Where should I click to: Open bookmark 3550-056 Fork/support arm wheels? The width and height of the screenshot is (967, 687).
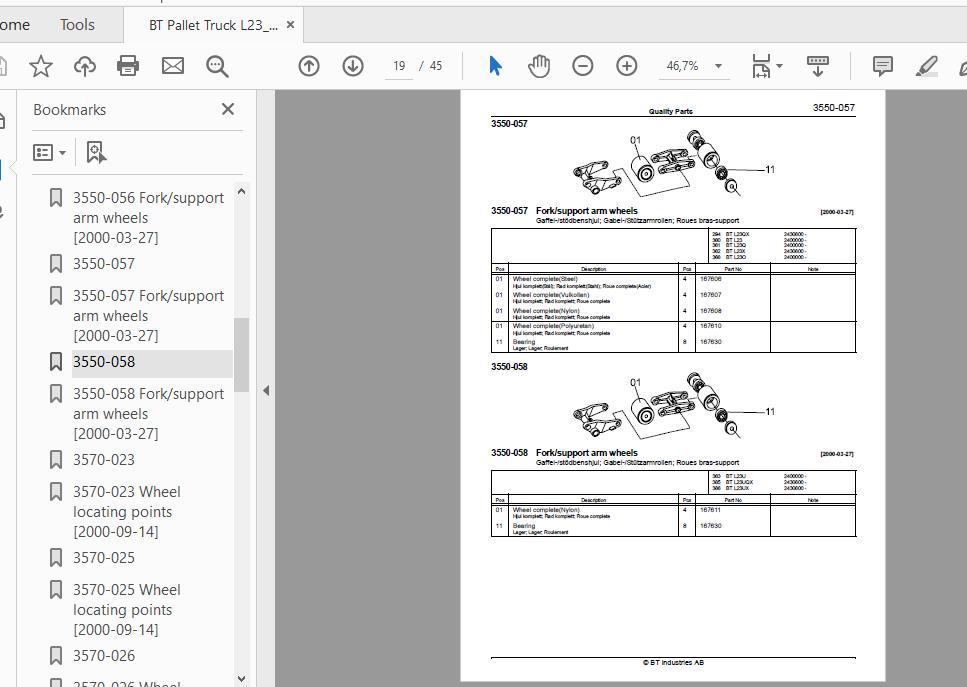tap(148, 218)
